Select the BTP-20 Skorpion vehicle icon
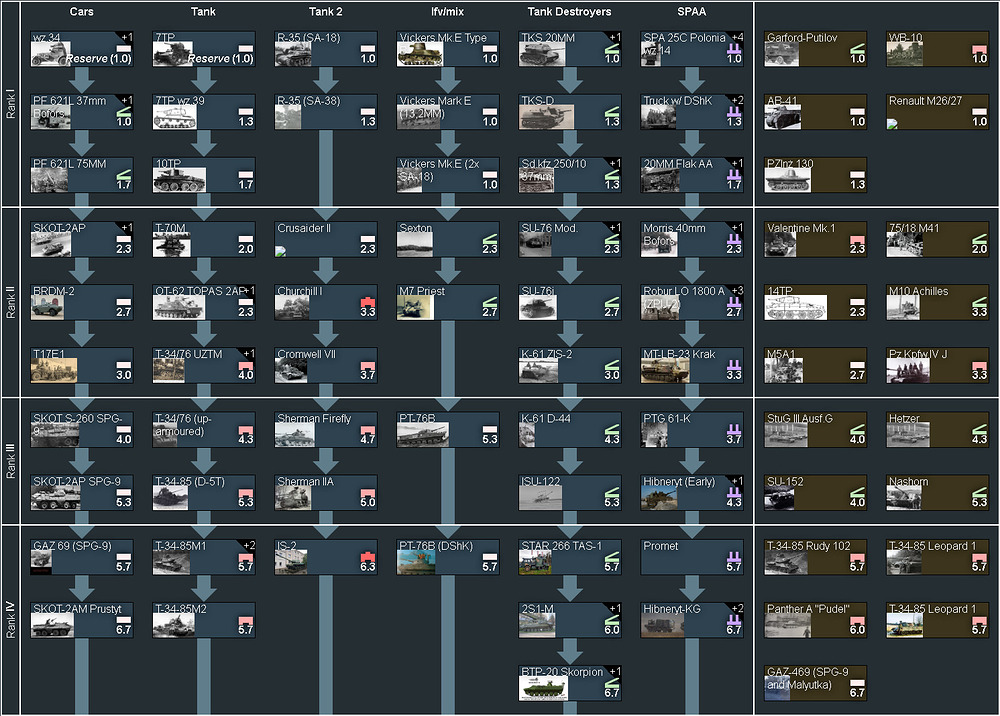1000x716 pixels. [x=543, y=689]
